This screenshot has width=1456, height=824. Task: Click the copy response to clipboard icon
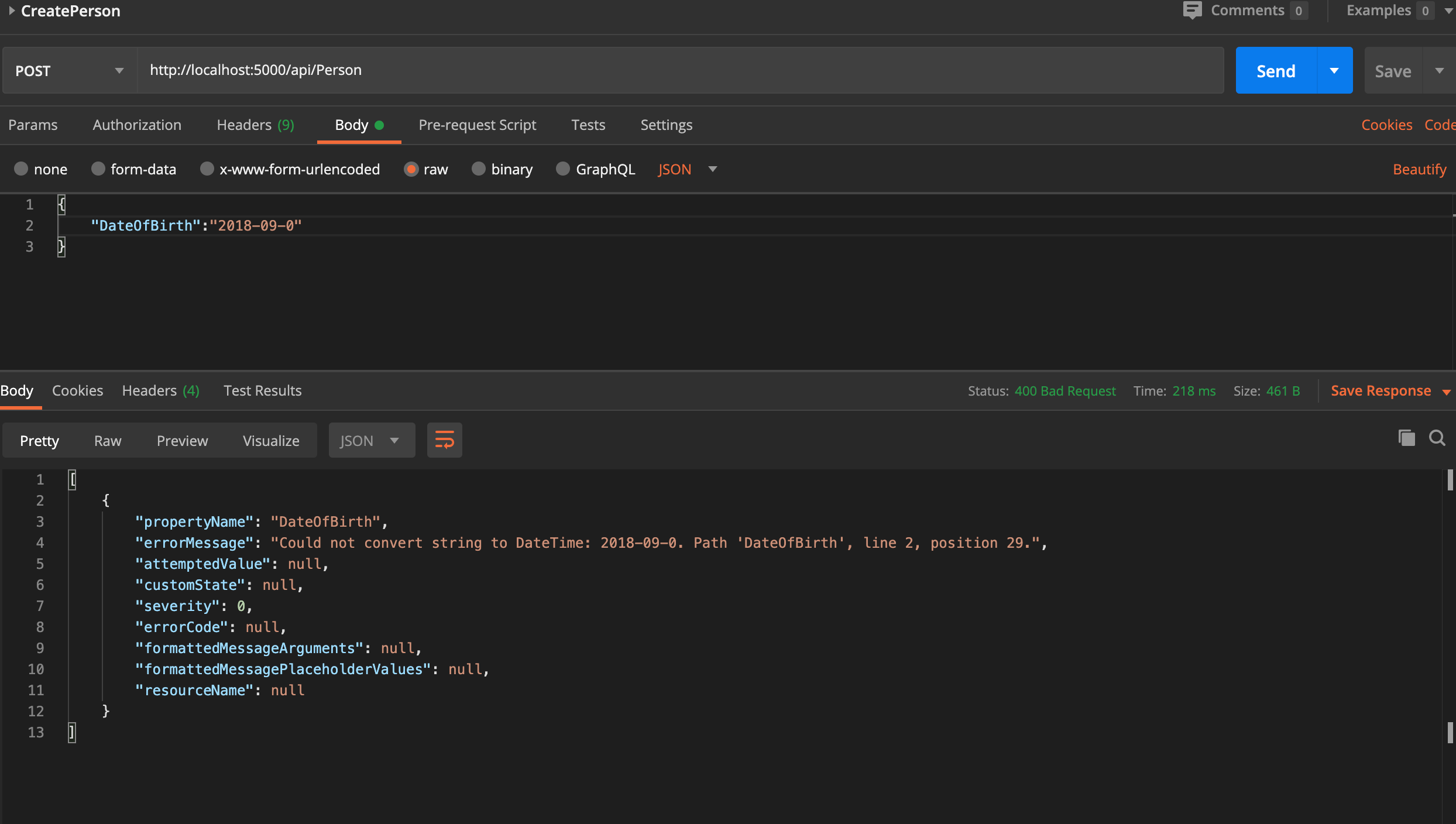[x=1406, y=438]
